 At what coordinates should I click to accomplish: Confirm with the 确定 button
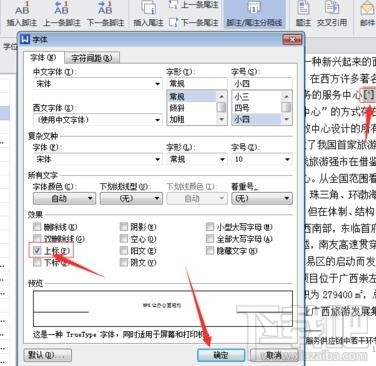click(x=221, y=355)
